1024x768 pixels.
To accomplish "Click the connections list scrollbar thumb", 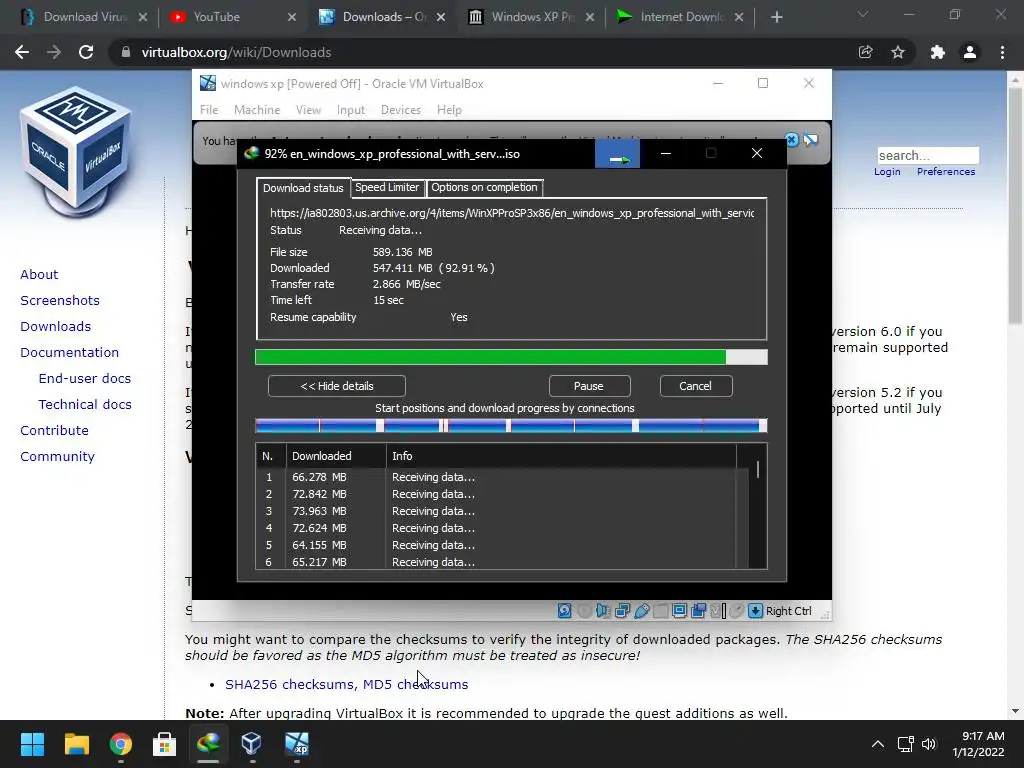I will [758, 470].
